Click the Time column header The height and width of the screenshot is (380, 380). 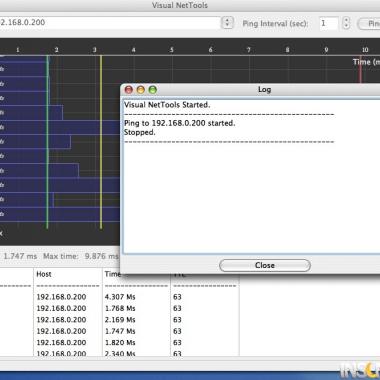click(113, 274)
